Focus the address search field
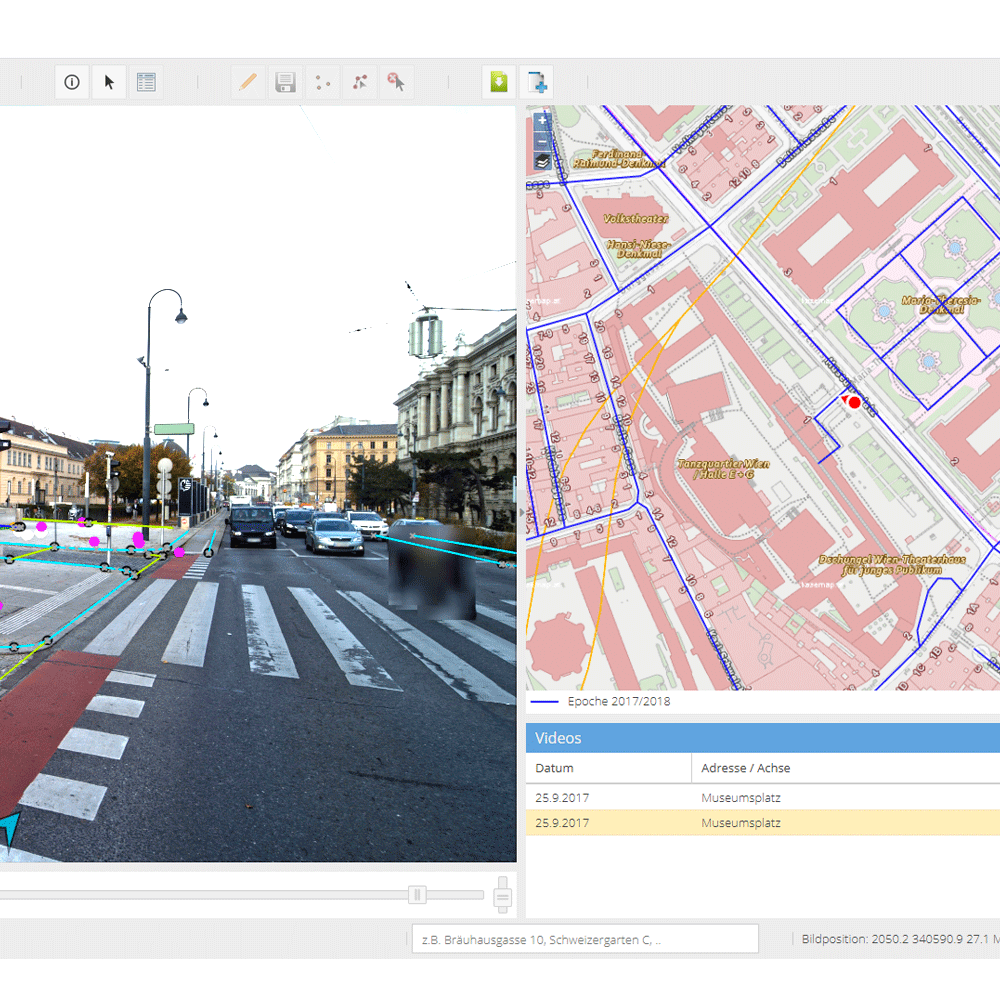The image size is (1000, 1000). coord(585,939)
